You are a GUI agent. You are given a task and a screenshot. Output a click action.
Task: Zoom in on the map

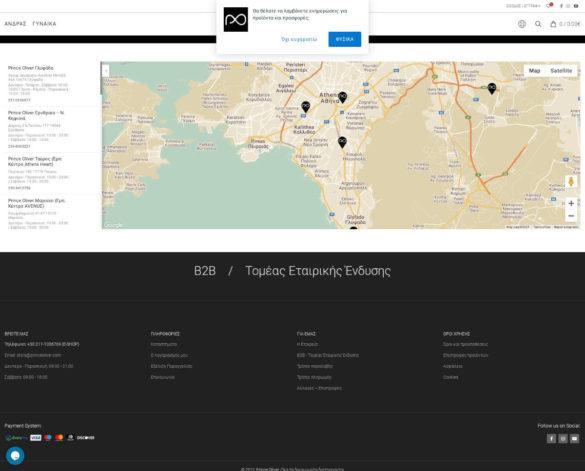(x=571, y=203)
